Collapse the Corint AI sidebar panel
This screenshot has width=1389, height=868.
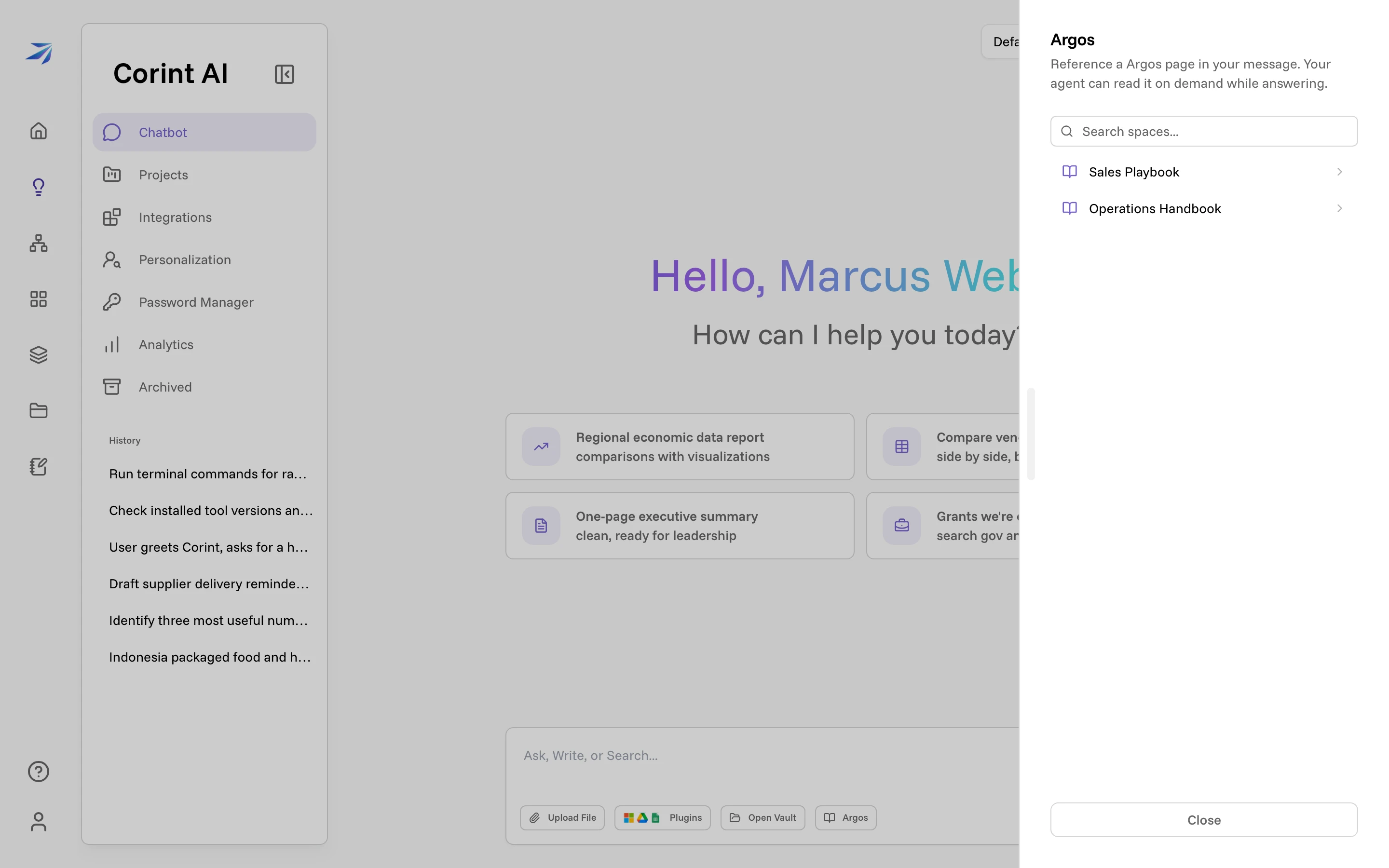pyautogui.click(x=285, y=74)
